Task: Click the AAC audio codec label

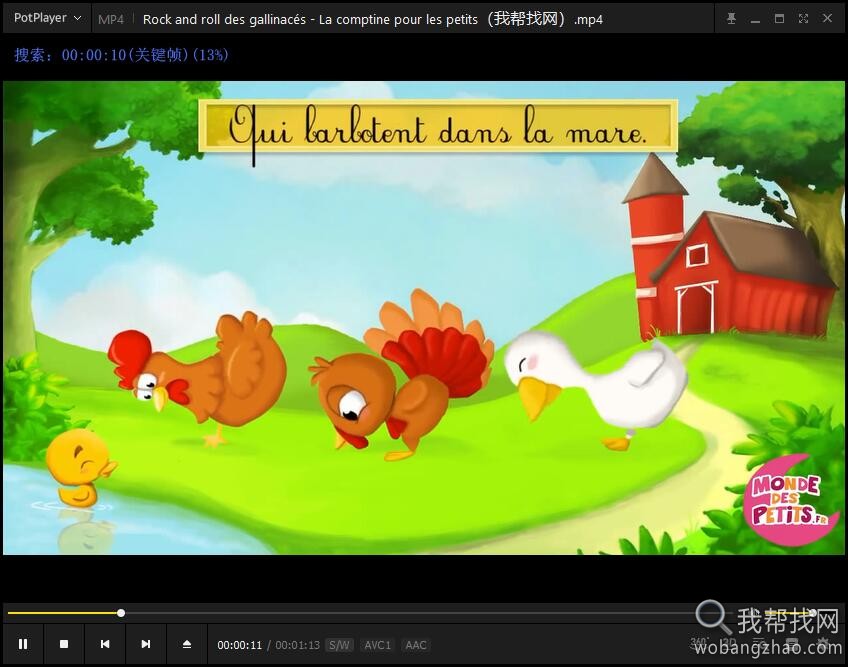Action: (x=416, y=645)
